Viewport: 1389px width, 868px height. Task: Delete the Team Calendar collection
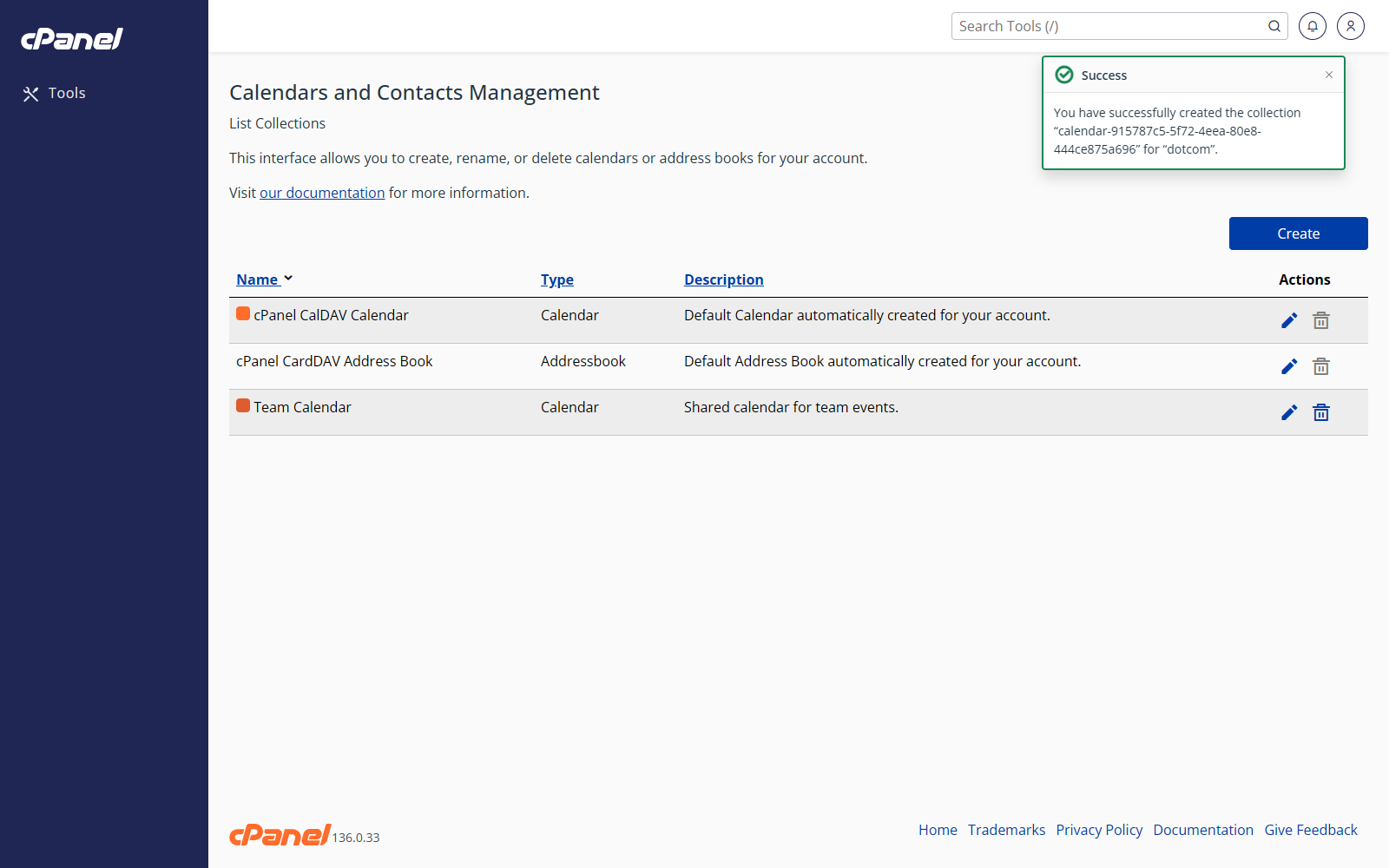click(1321, 412)
